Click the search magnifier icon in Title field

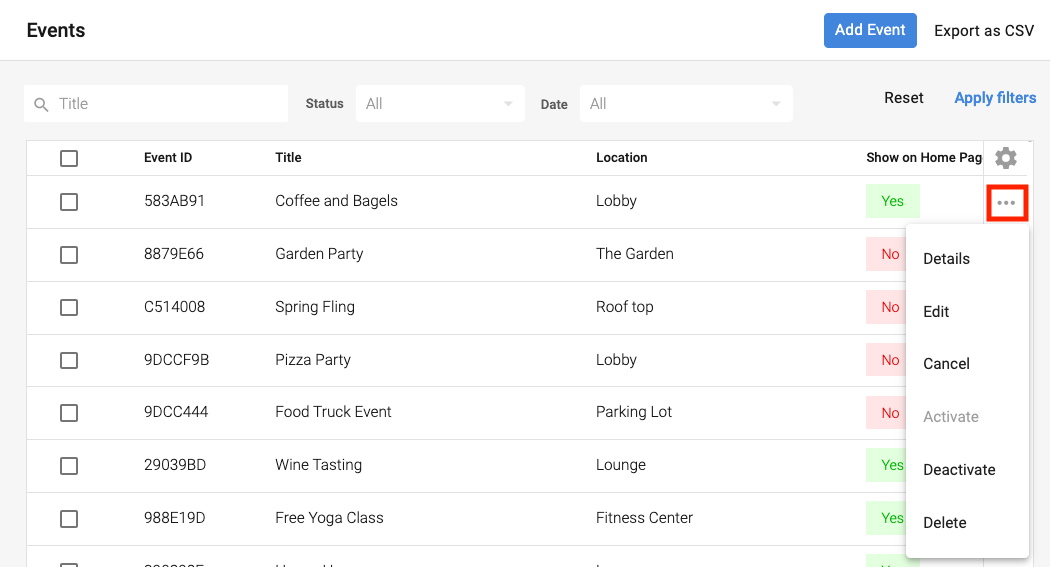(41, 104)
